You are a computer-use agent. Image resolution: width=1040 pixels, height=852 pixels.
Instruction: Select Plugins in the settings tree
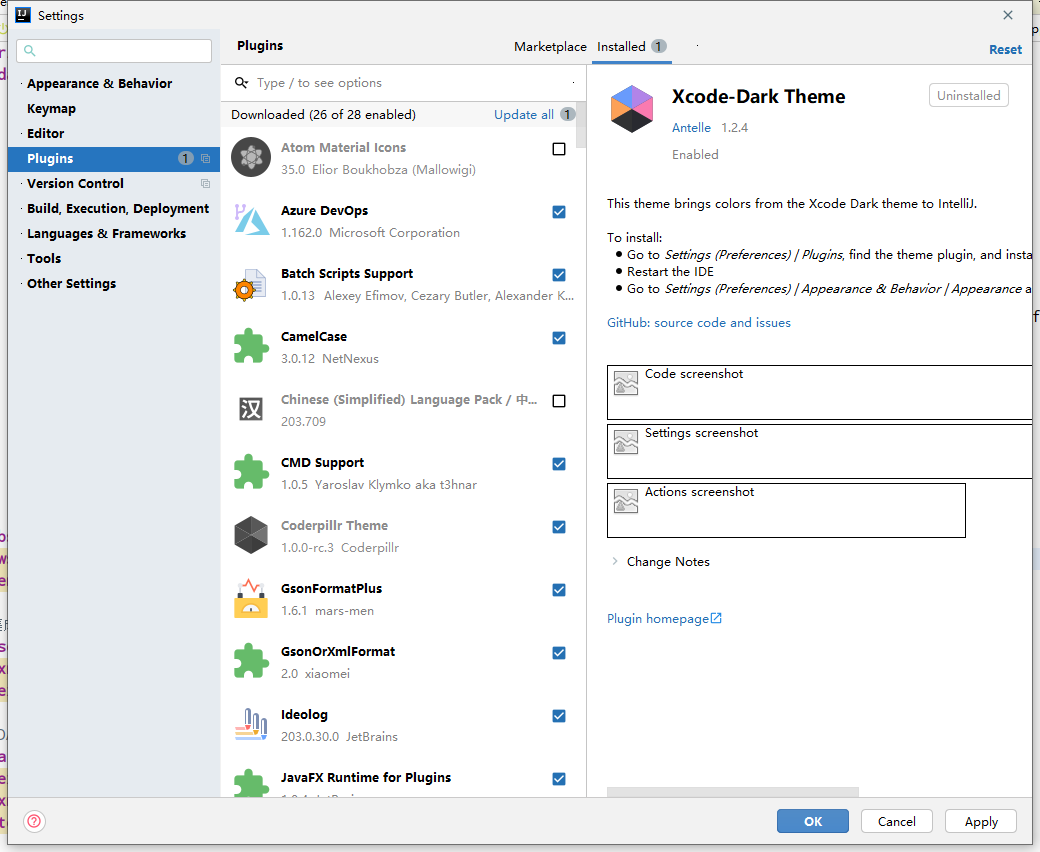114,158
